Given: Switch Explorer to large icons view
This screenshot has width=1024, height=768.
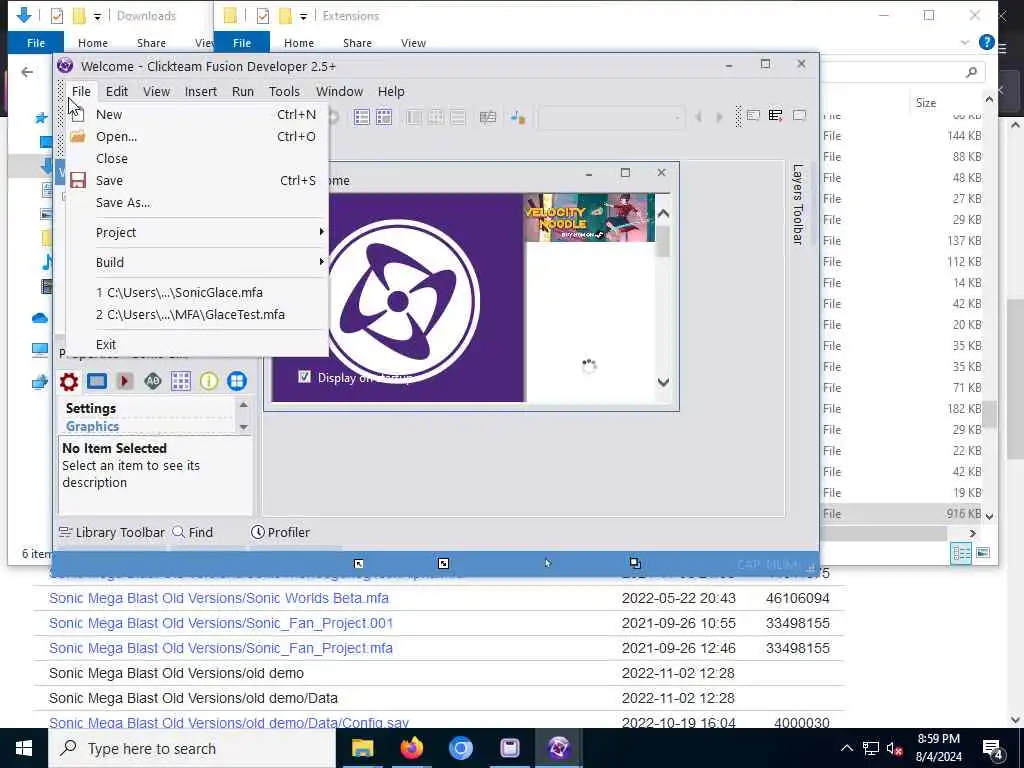Looking at the screenshot, I should 983,553.
